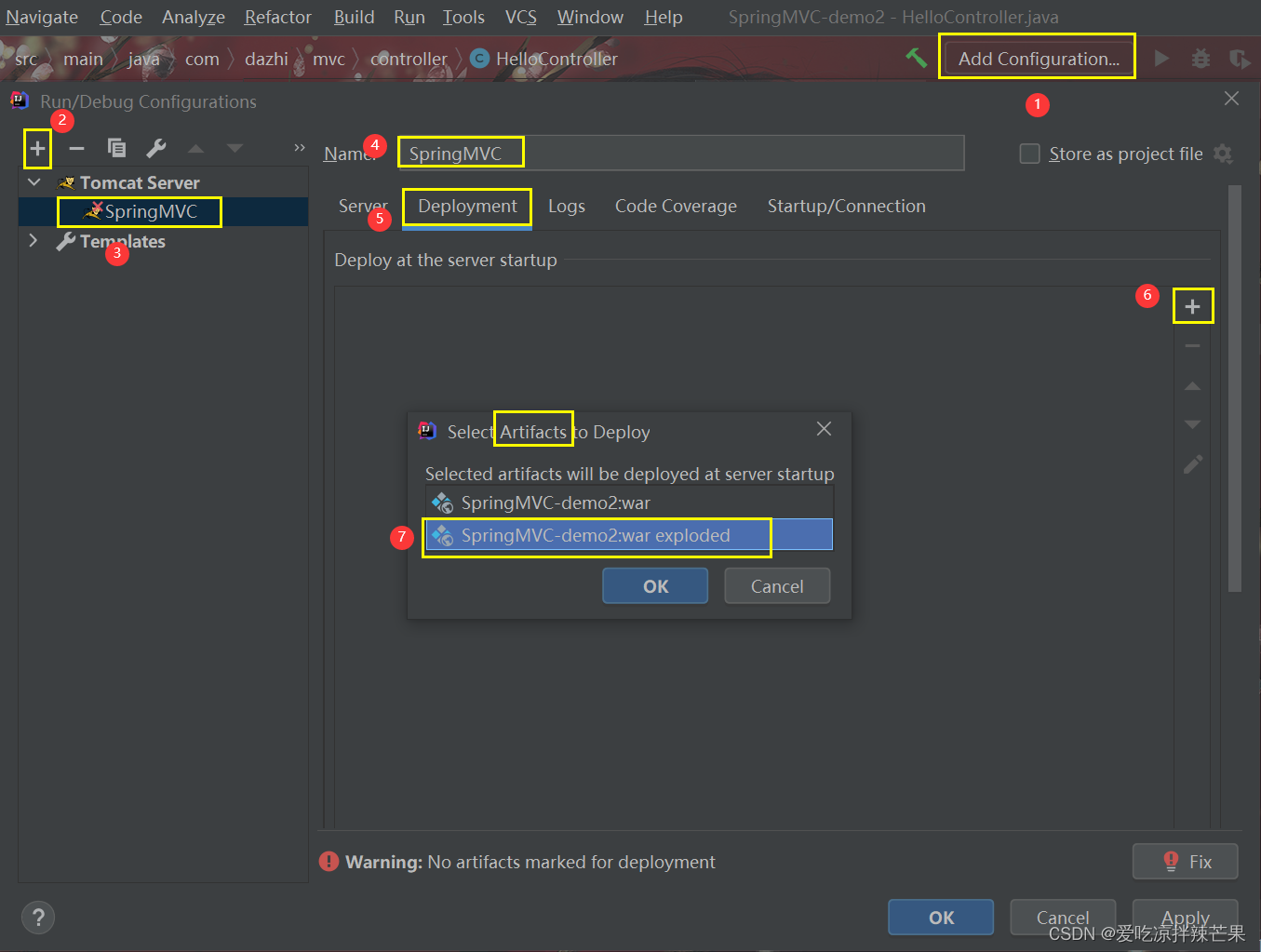Click mvc in the breadcrumb path
This screenshot has height=952, width=1261.
pyautogui.click(x=329, y=59)
